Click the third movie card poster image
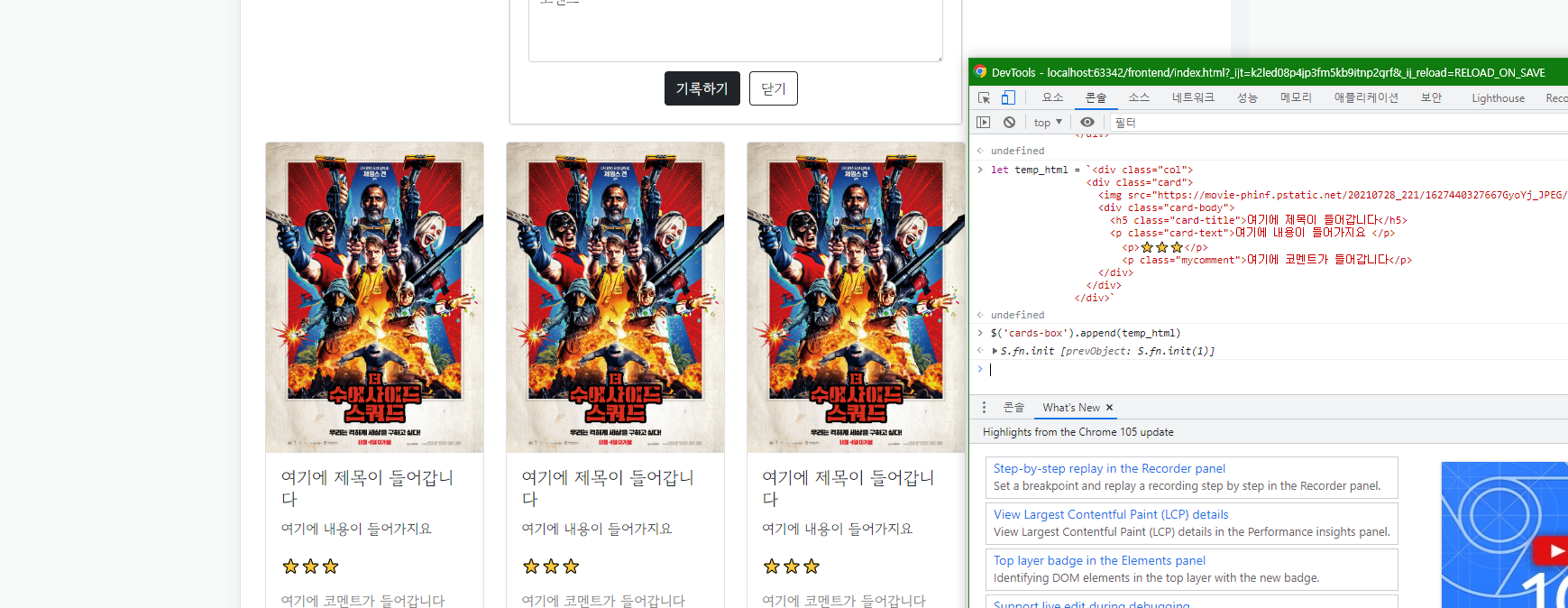 pos(856,298)
